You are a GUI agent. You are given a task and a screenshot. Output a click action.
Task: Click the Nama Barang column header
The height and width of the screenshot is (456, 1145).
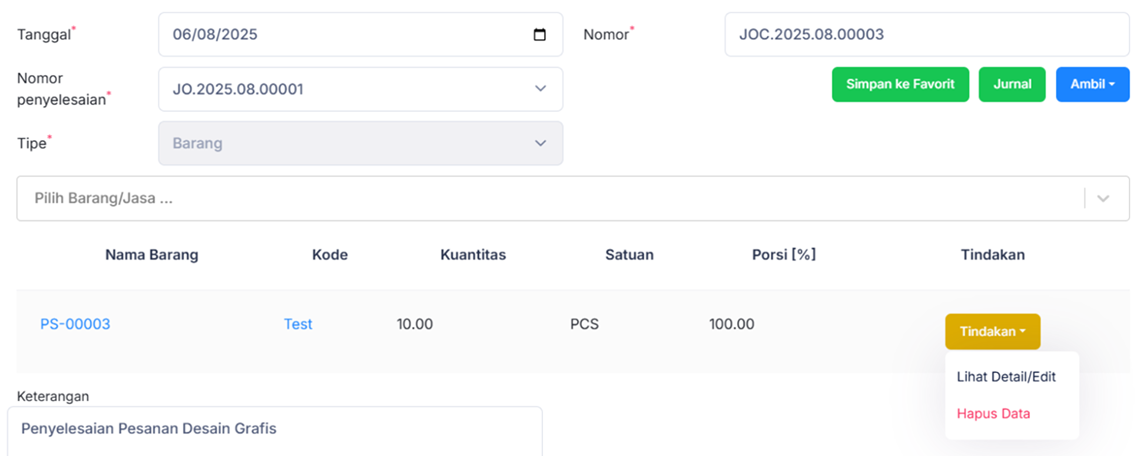tap(152, 255)
